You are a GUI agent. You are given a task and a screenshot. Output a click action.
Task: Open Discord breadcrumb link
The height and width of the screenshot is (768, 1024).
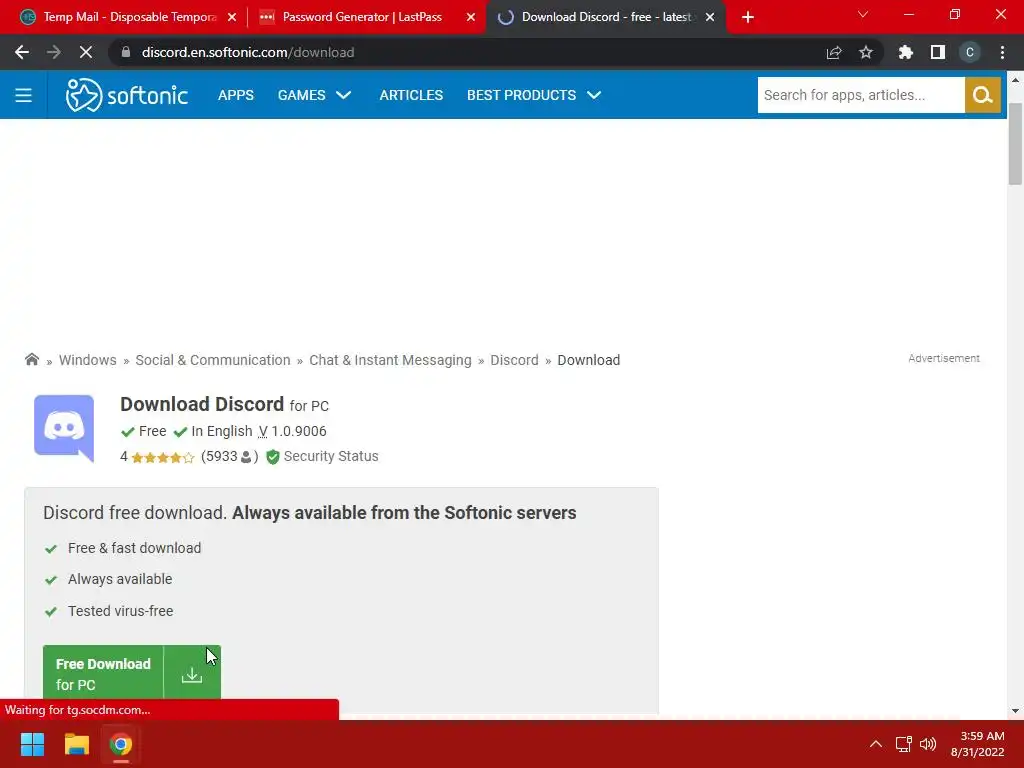point(515,360)
